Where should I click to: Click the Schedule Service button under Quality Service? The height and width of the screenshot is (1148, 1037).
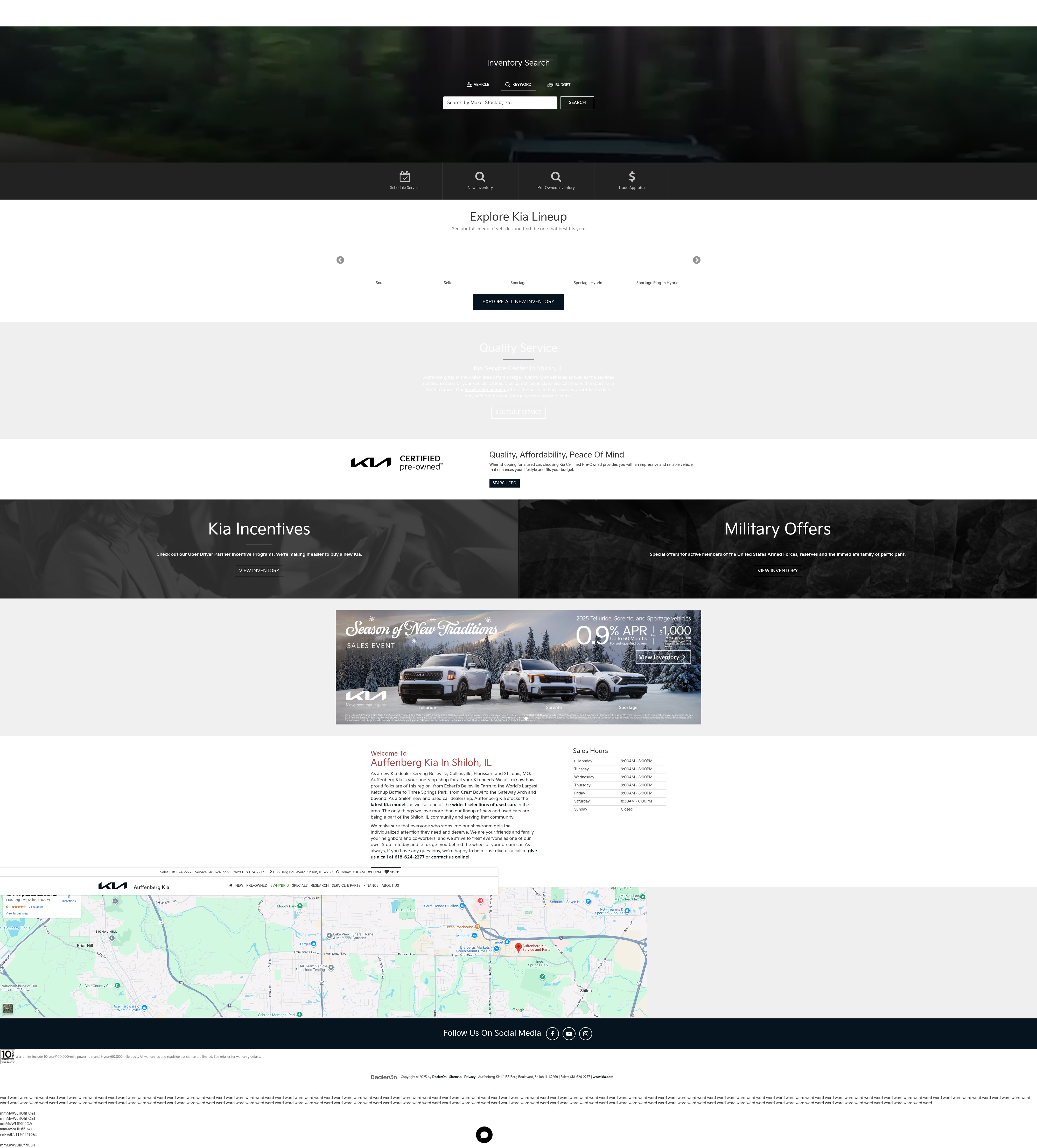pyautogui.click(x=518, y=412)
